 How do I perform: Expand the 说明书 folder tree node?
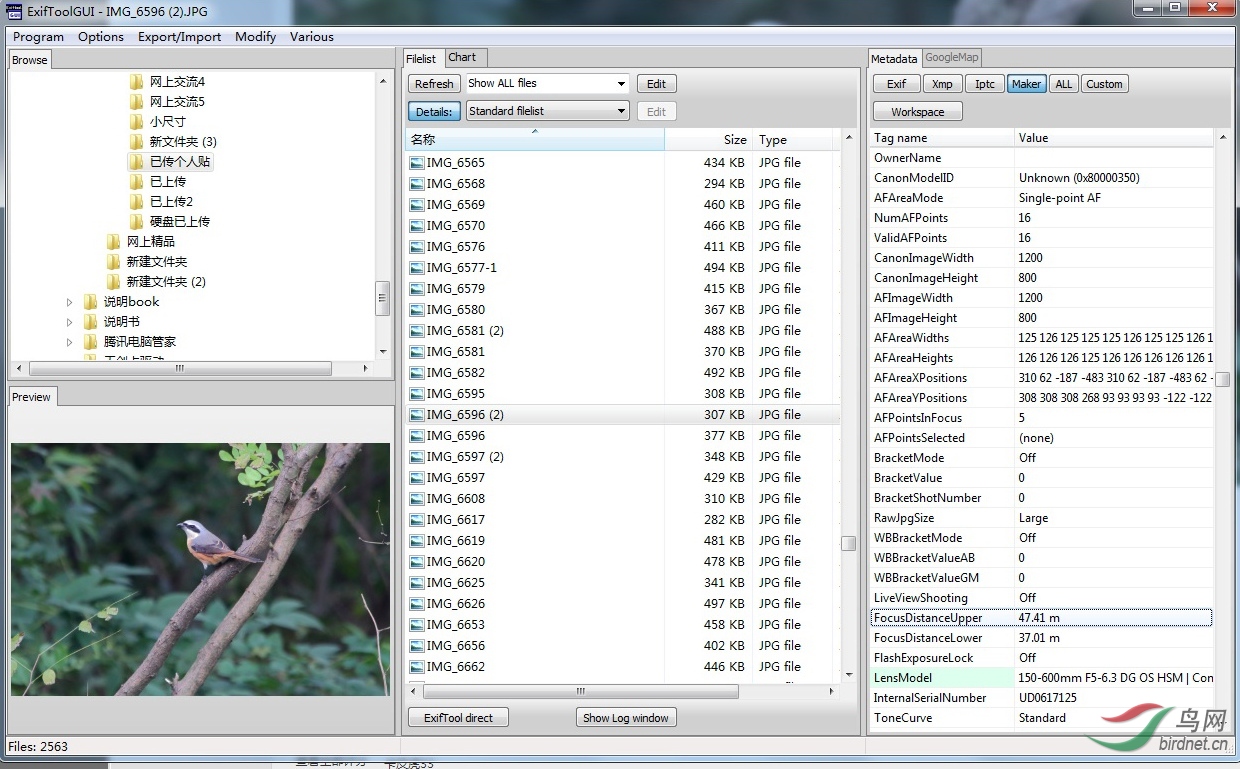69,322
